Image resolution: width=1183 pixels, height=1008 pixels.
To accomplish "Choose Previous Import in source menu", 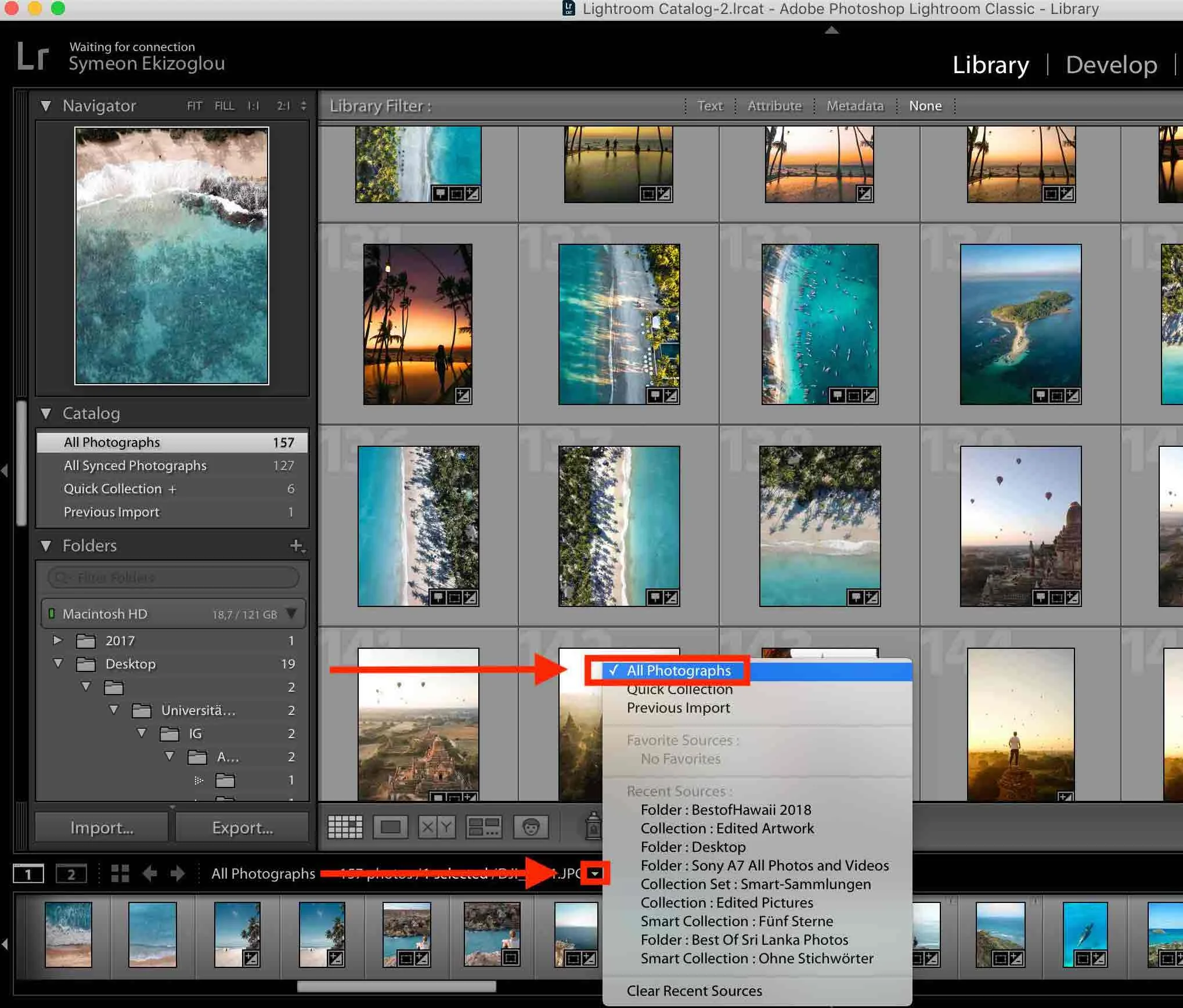I will coord(757,708).
